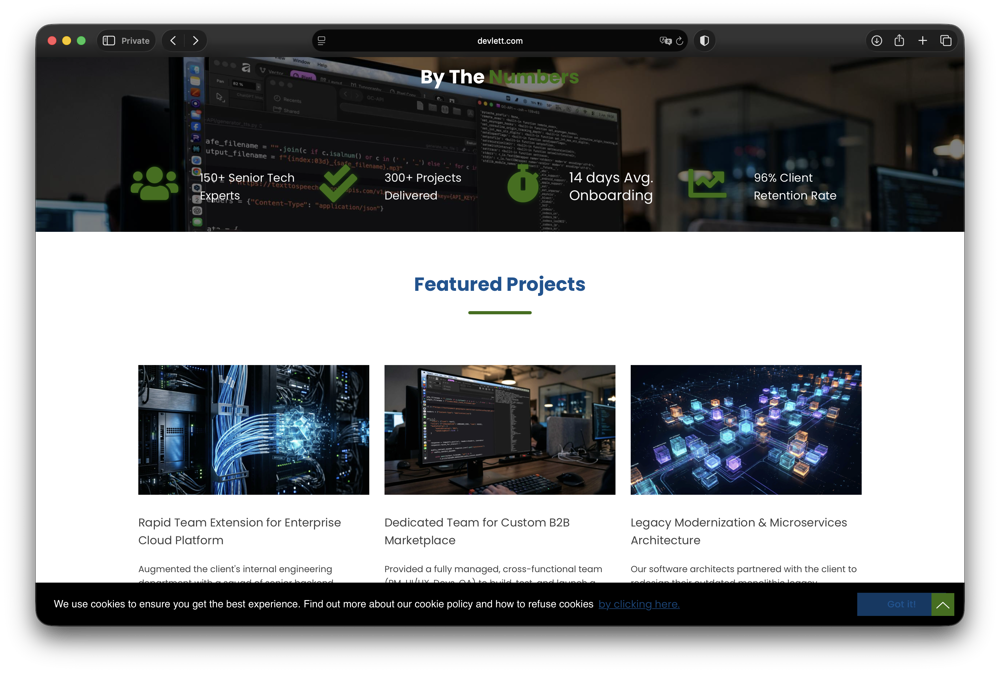Screen dimensions: 1000x673
Task: Open the glowing microservices cubes image
Action: pos(746,429)
